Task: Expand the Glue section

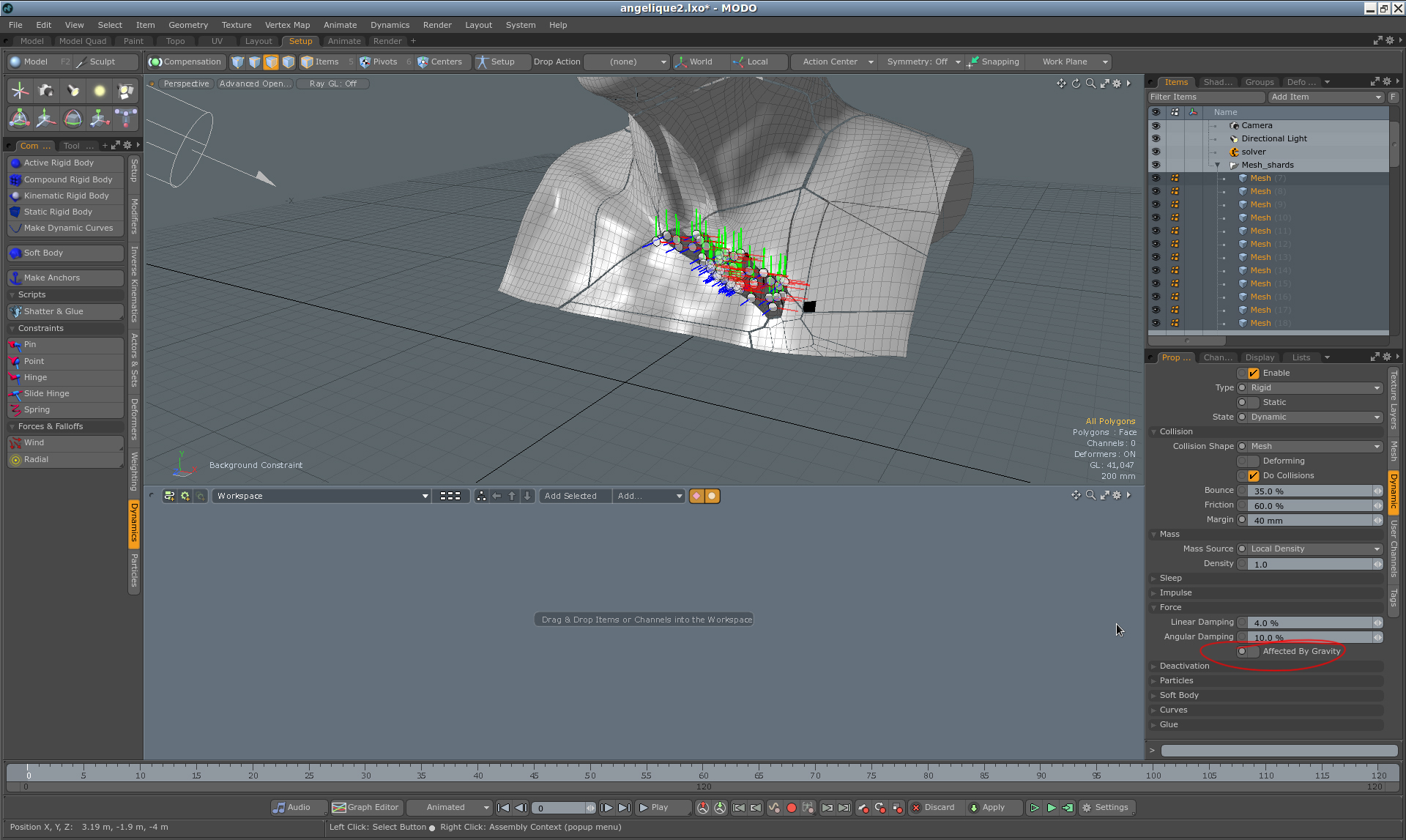Action: coord(1265,724)
